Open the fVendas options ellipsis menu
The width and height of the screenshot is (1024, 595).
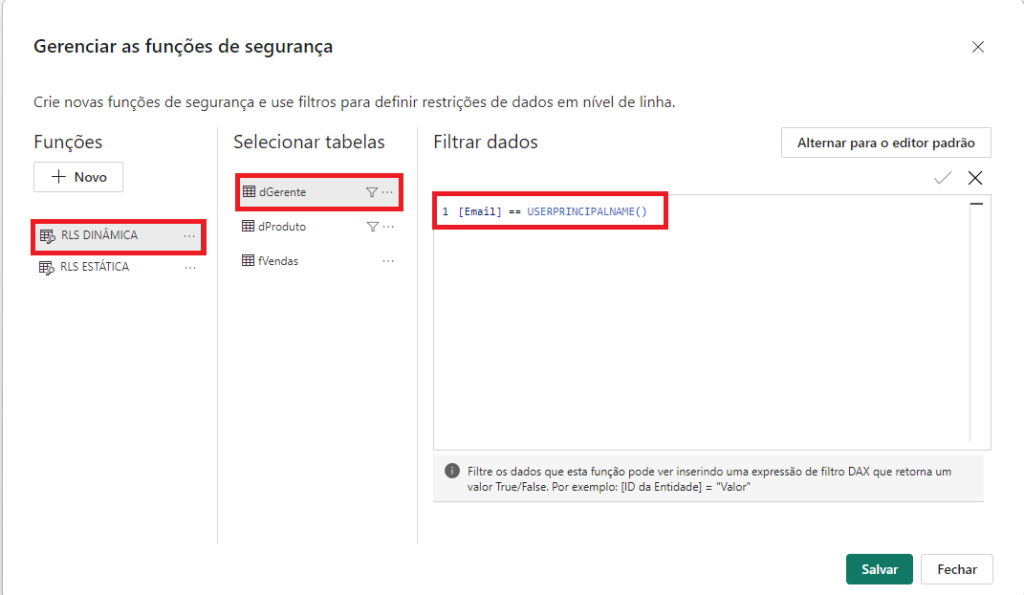[386, 260]
